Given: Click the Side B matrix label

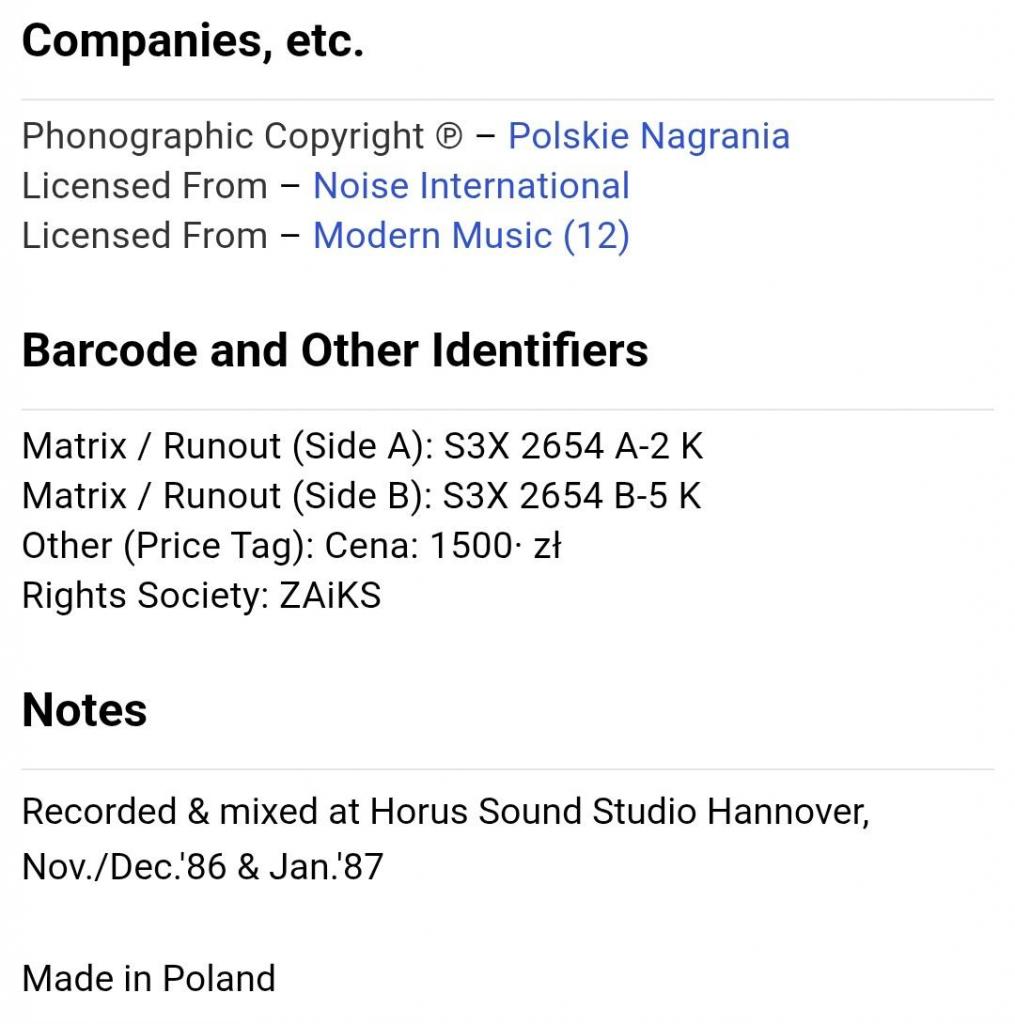Looking at the screenshot, I should point(227,496).
